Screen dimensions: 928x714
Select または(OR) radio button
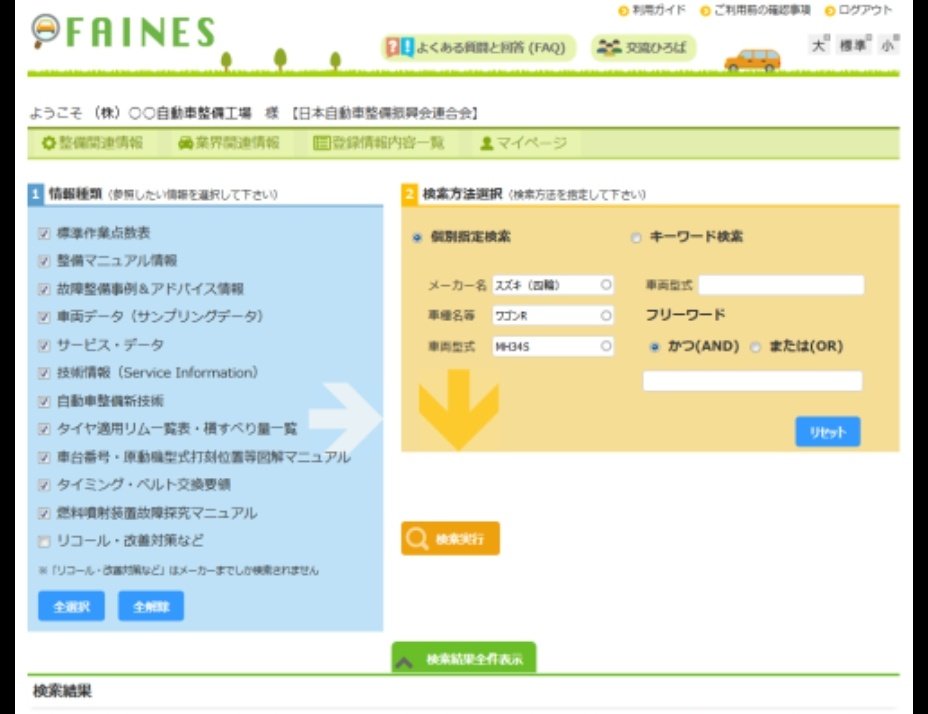click(x=755, y=347)
